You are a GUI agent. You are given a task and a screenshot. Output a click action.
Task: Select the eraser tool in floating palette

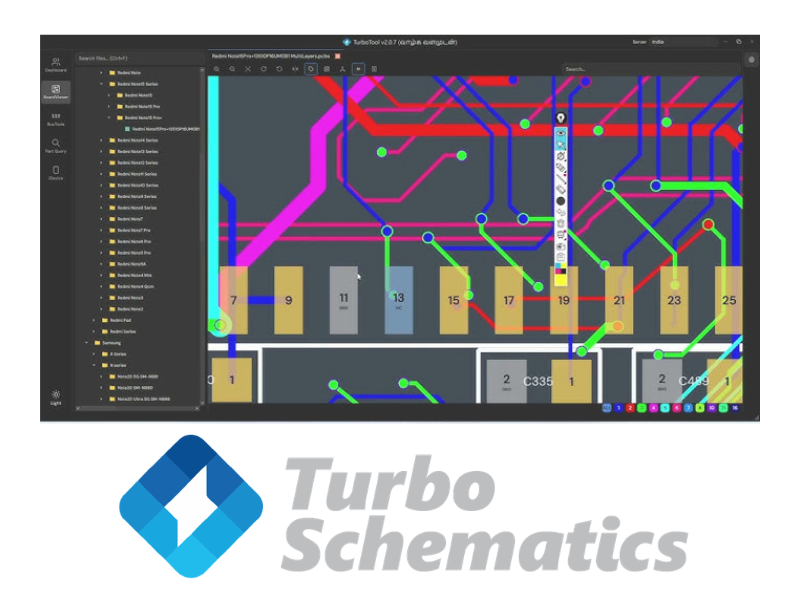click(x=561, y=189)
